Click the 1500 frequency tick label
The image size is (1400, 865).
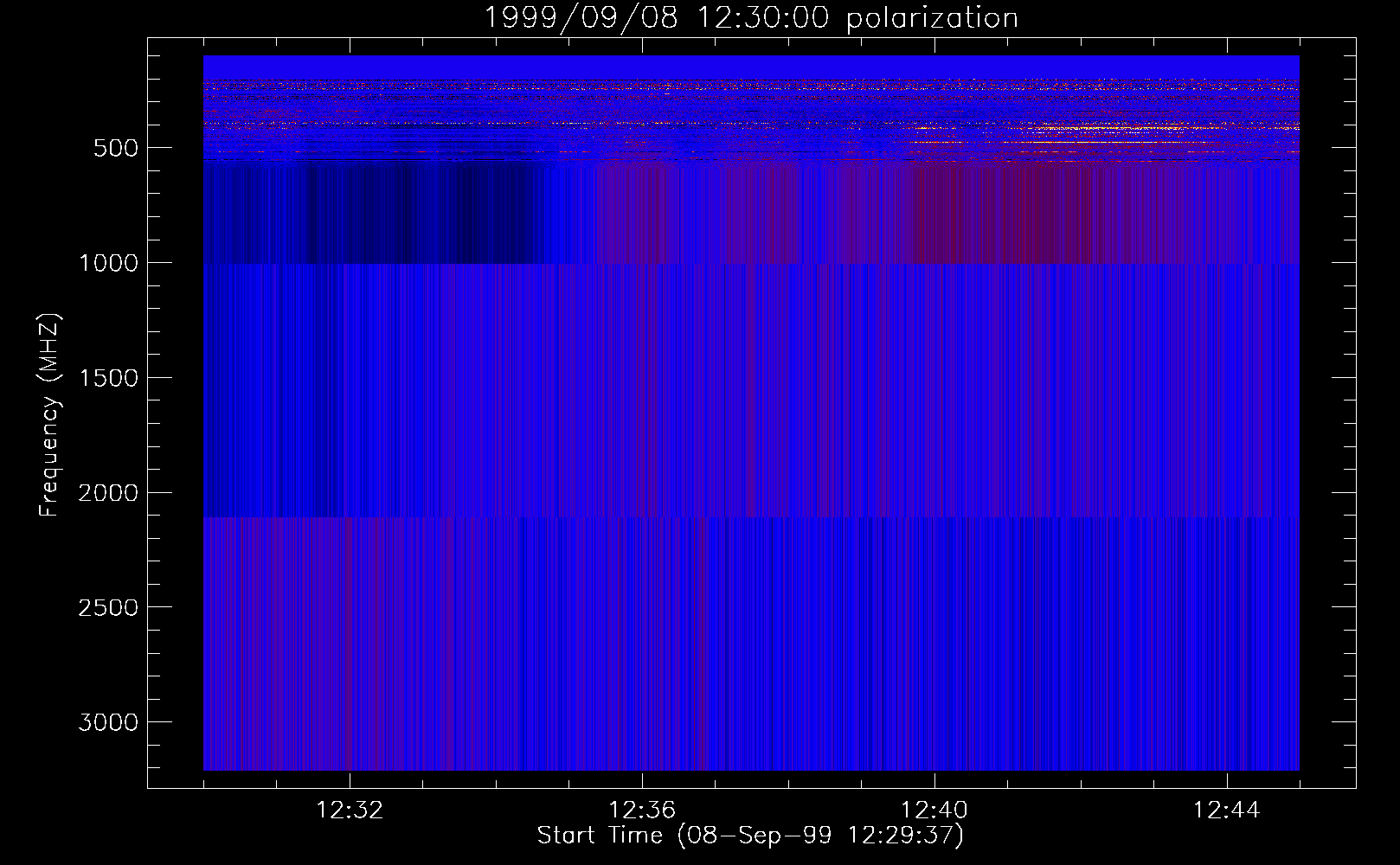click(x=108, y=378)
